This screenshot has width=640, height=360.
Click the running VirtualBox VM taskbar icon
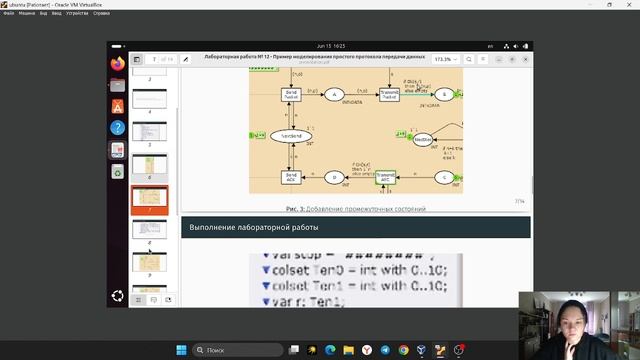click(x=440, y=350)
